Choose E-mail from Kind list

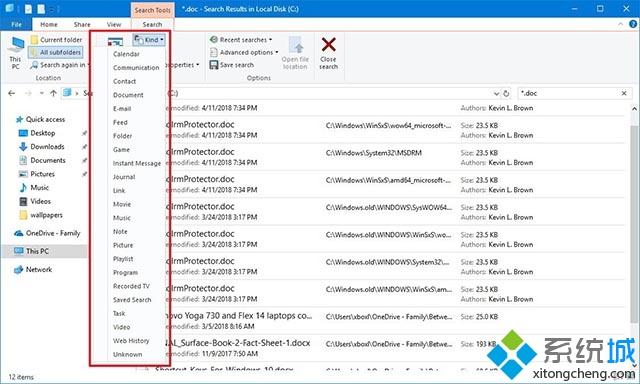tap(122, 109)
